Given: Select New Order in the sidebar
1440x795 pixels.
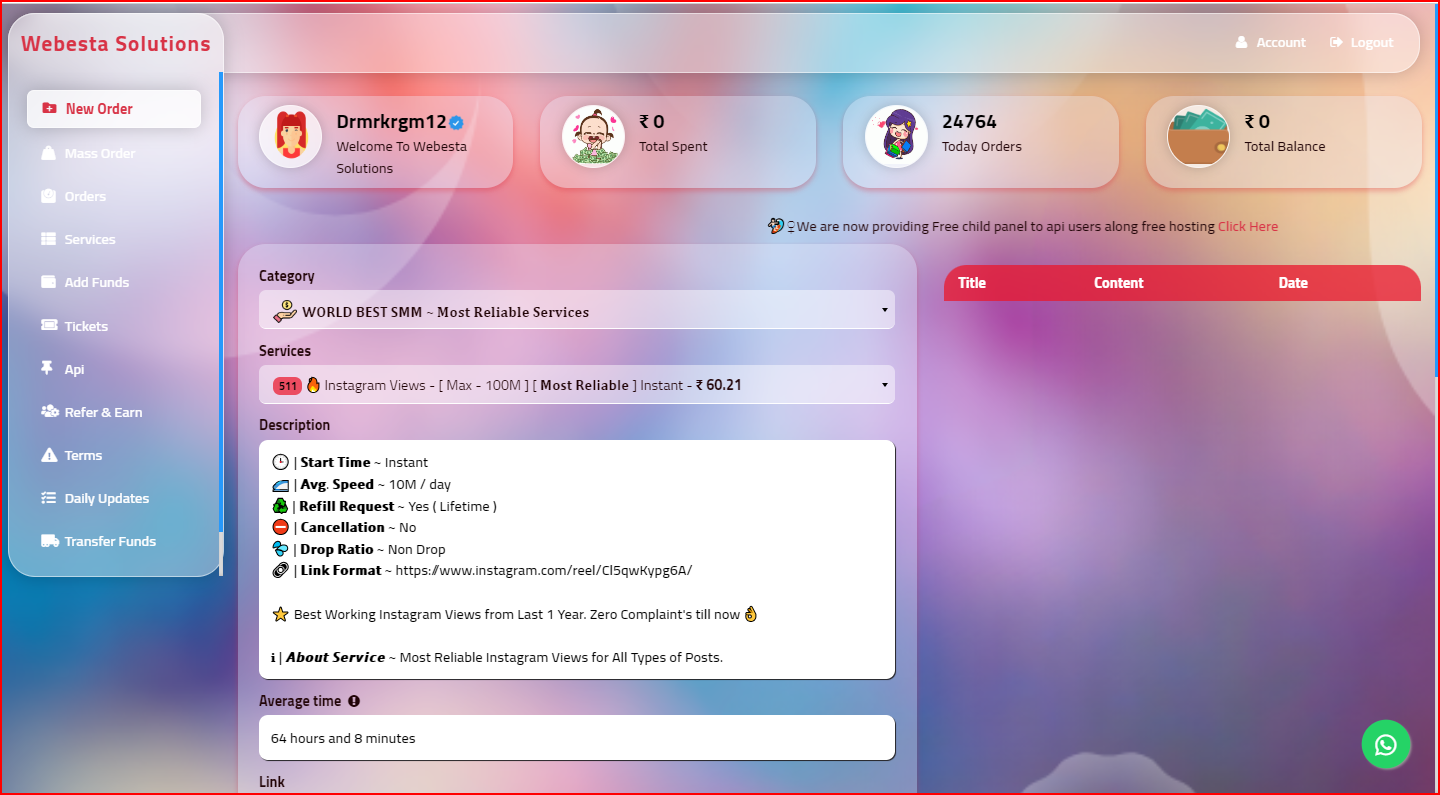Looking at the screenshot, I should click(114, 109).
